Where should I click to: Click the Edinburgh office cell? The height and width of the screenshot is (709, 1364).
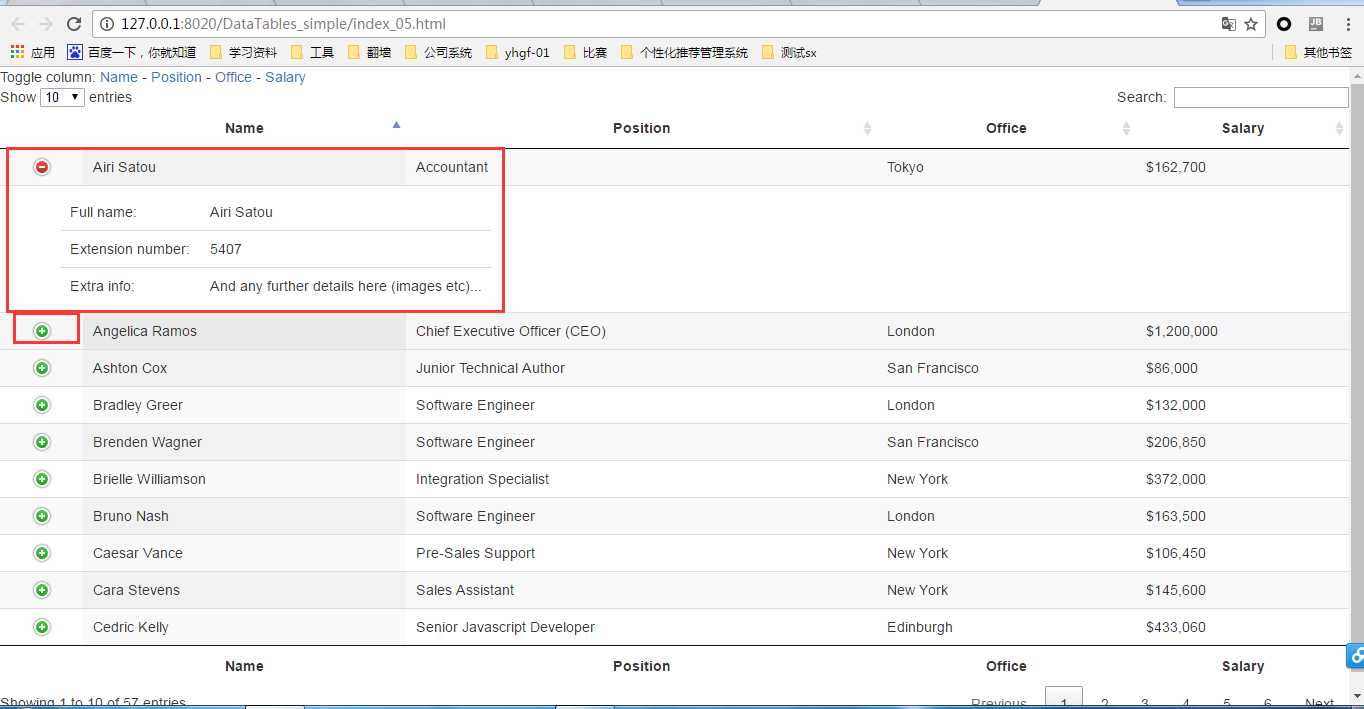pos(1006,627)
